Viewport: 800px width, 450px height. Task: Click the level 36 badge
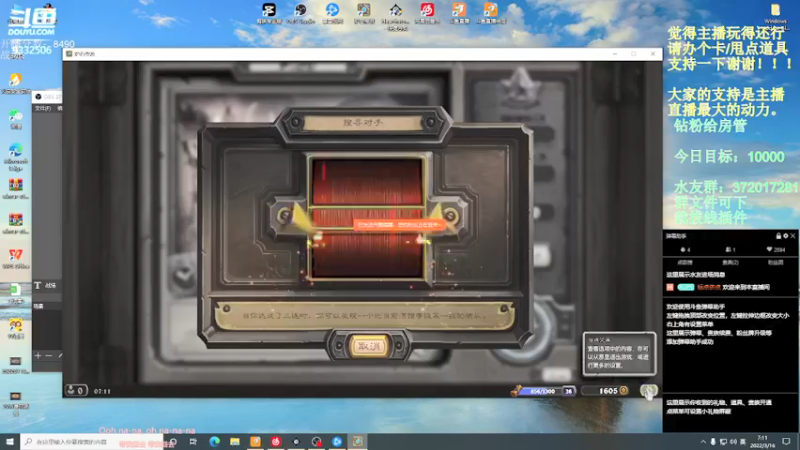click(568, 391)
